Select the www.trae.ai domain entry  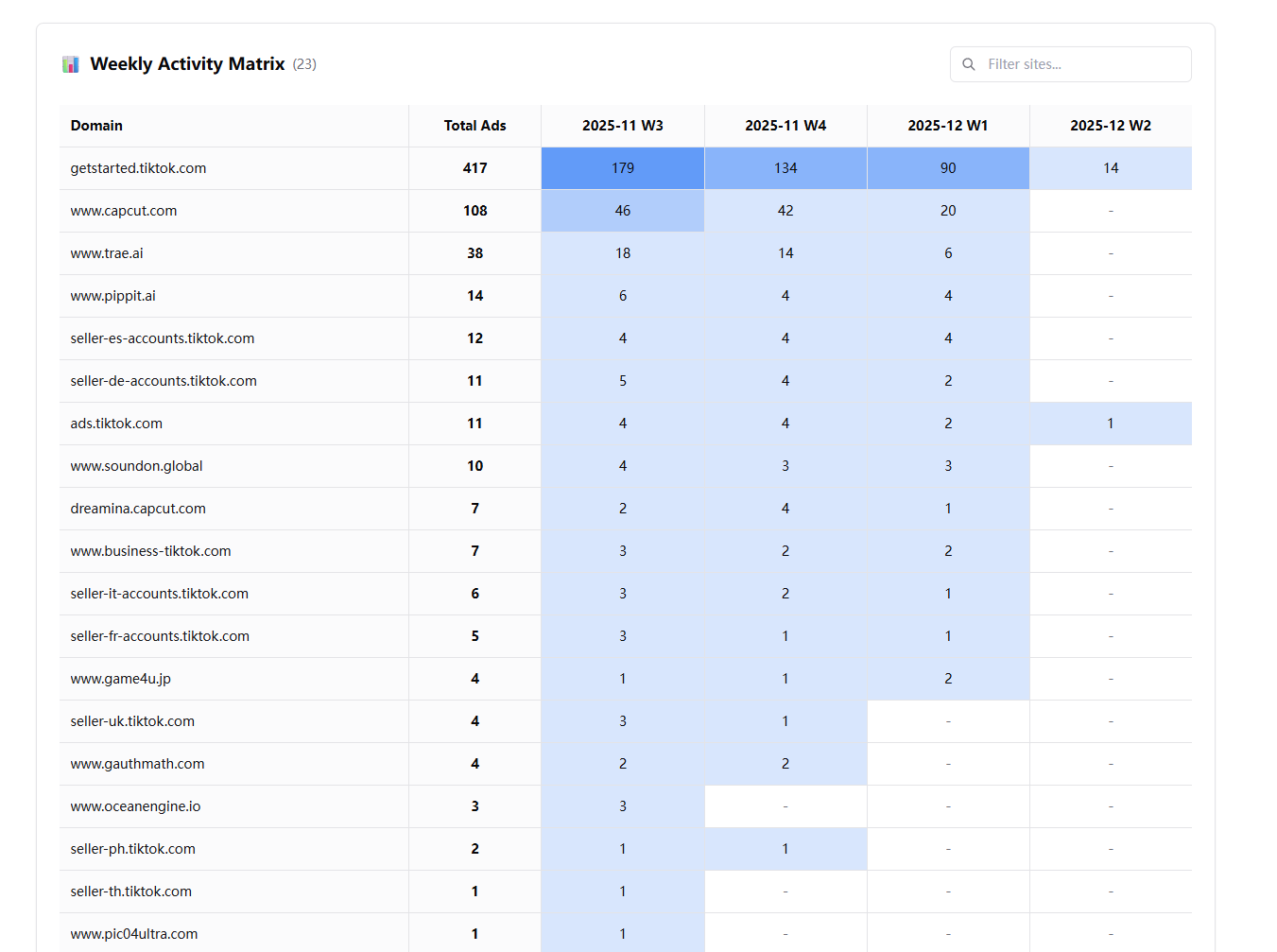107,253
